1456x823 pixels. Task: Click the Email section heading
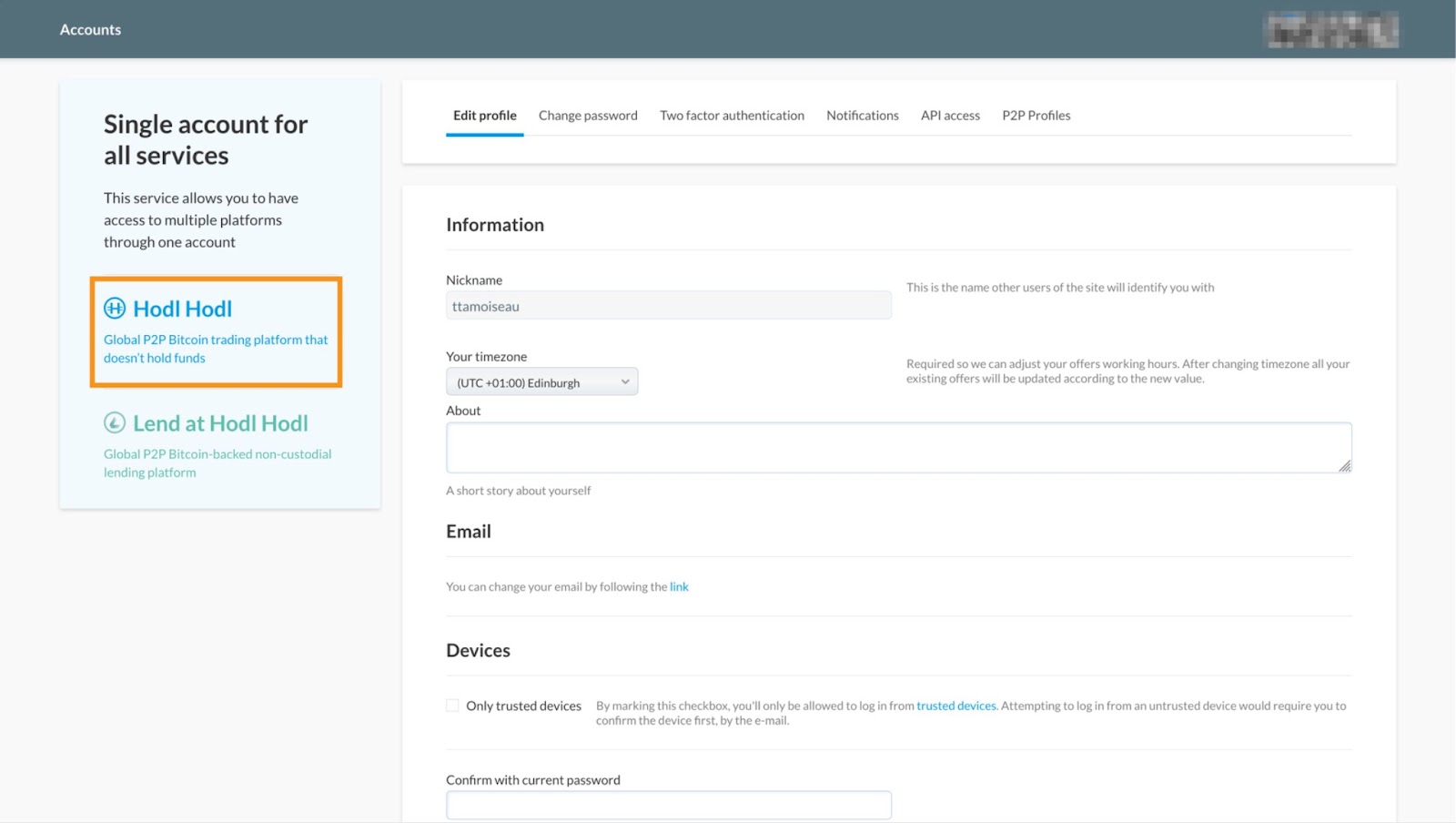469,532
